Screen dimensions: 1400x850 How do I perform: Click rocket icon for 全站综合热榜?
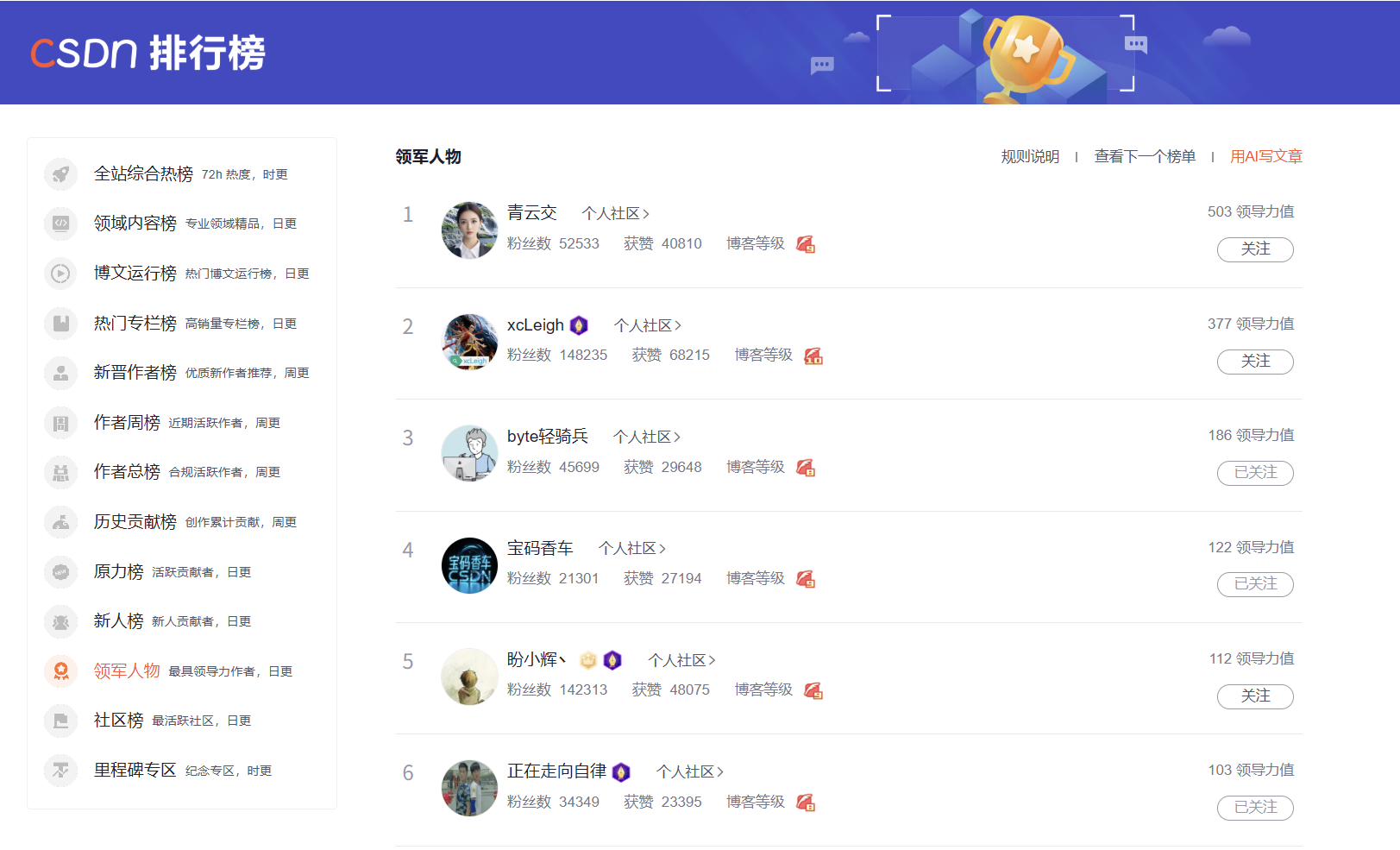click(60, 174)
